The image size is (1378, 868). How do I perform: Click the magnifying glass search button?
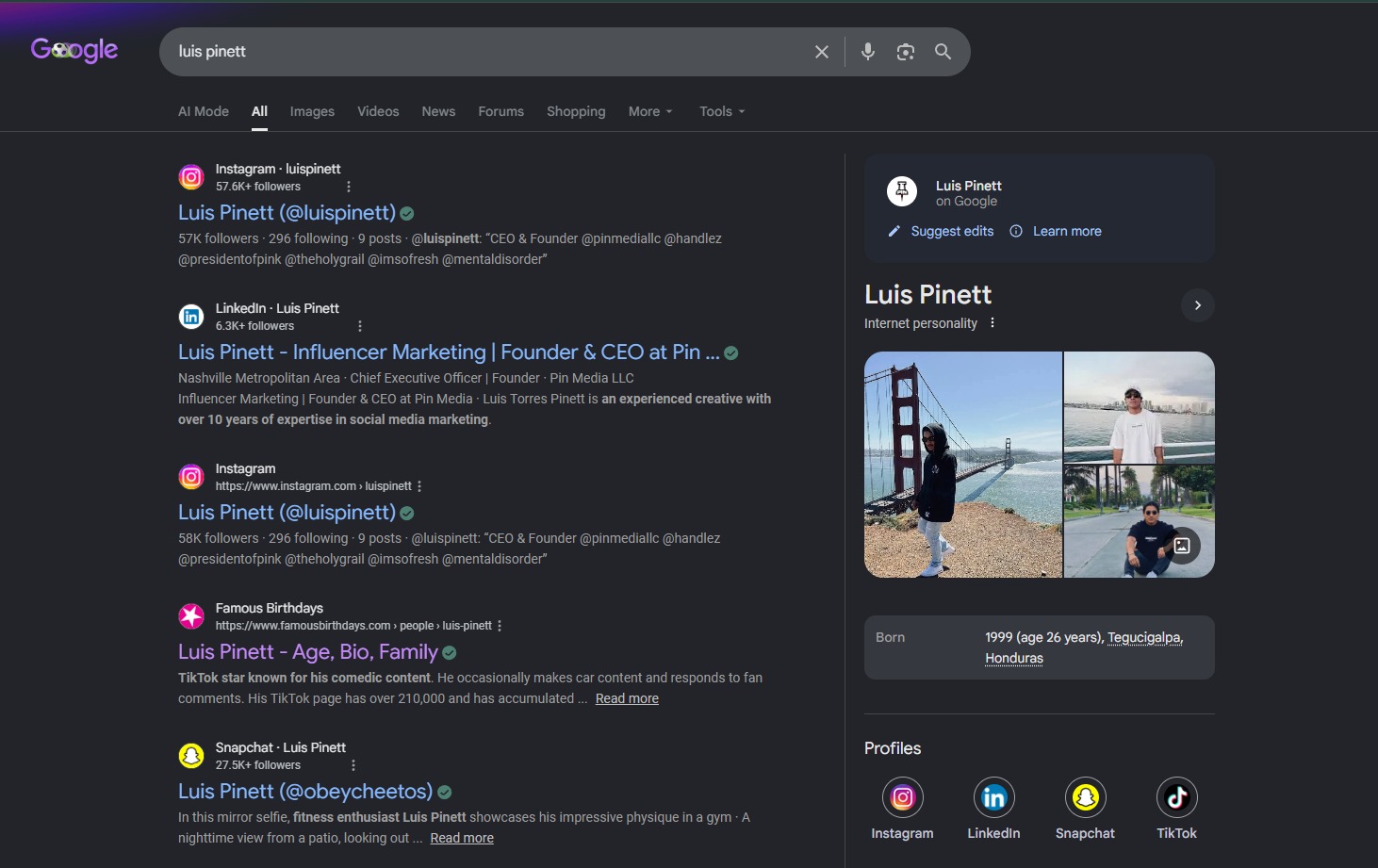click(x=943, y=52)
